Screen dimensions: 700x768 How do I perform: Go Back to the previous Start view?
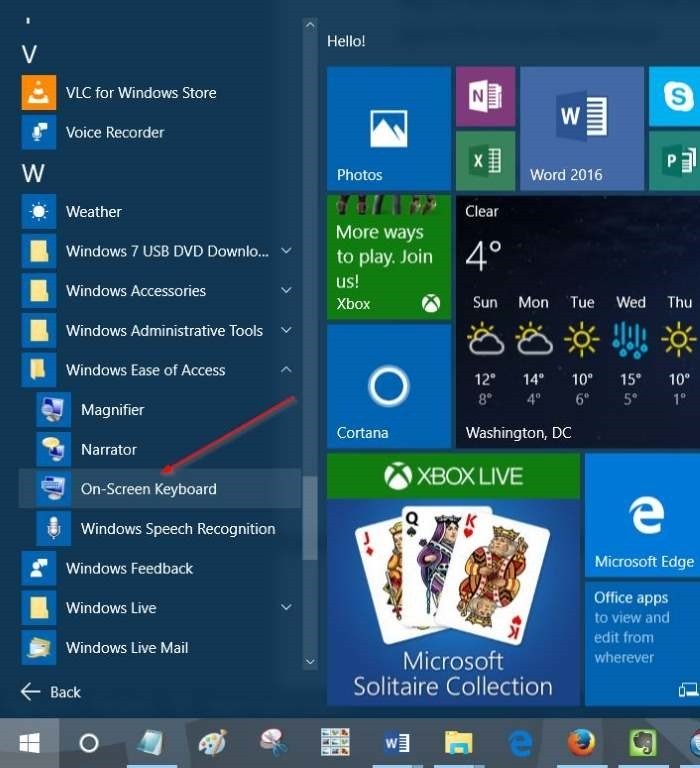point(52,692)
